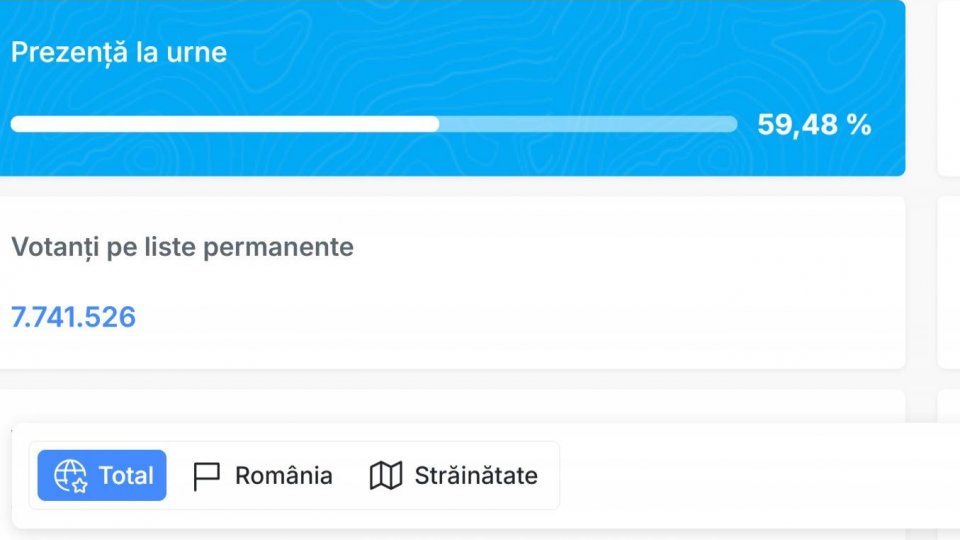Click the flag icon beside România
Viewport: 960px width, 540px height.
207,475
